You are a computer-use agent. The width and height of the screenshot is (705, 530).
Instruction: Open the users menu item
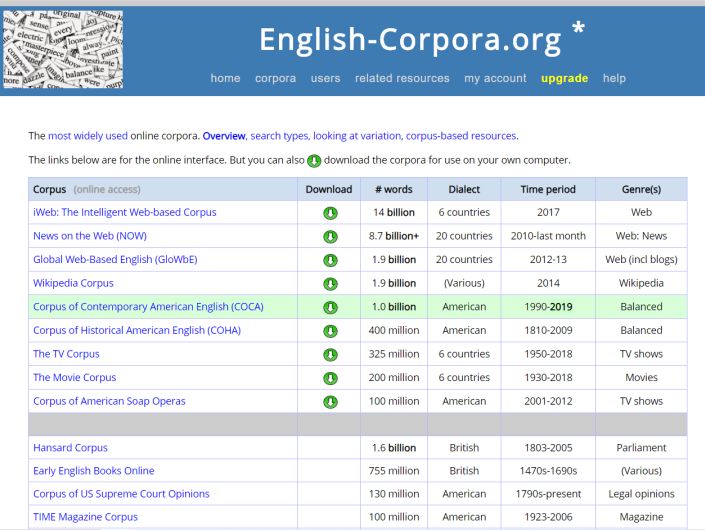(326, 78)
